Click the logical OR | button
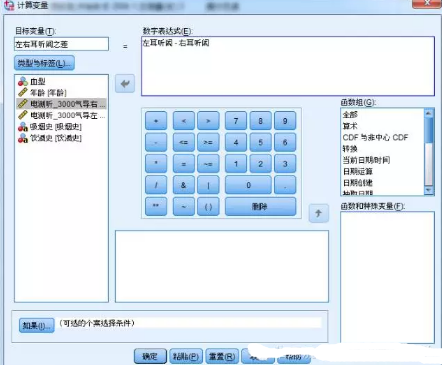Image resolution: width=442 pixels, height=365 pixels. coord(208,185)
